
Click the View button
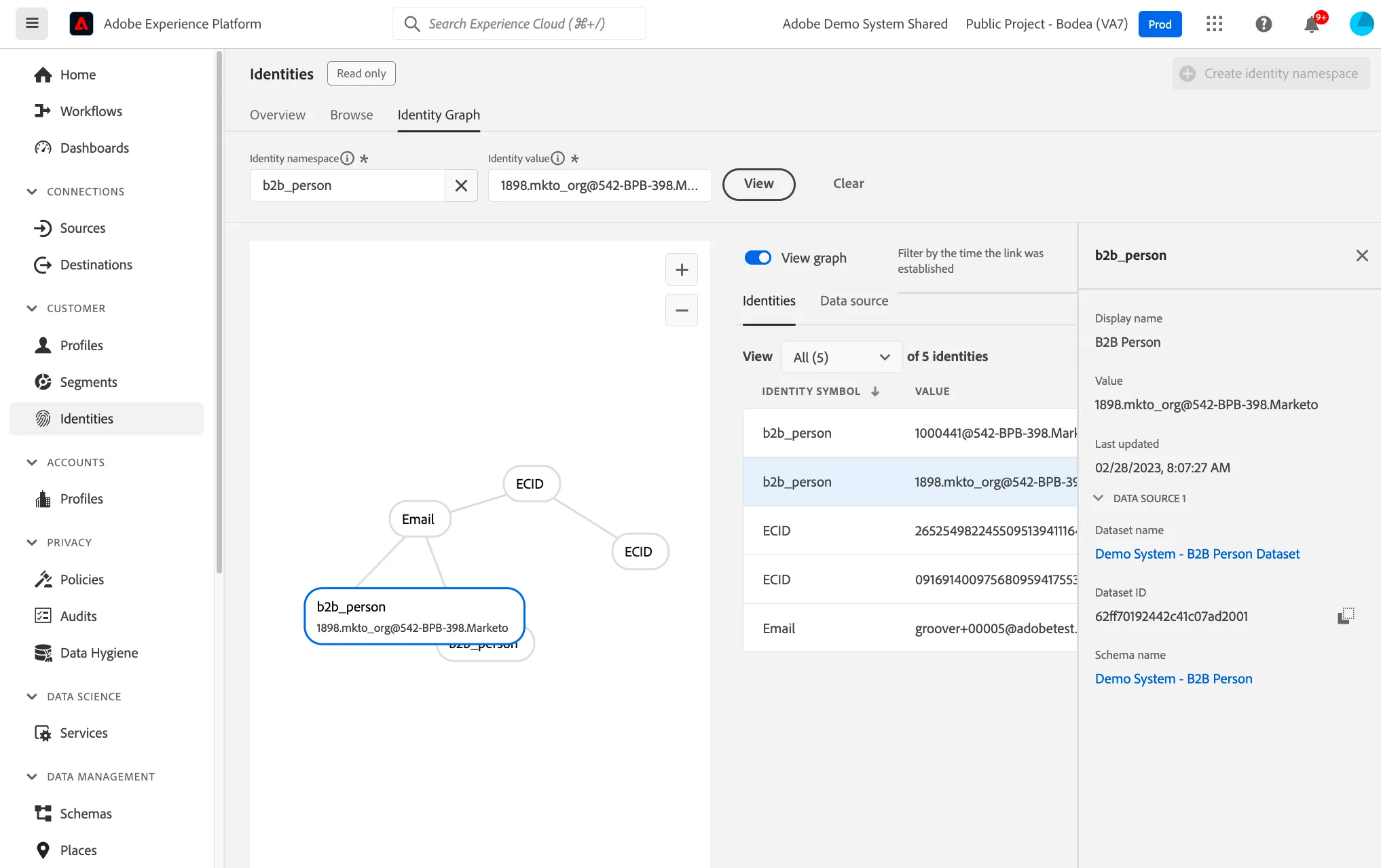[x=758, y=184]
